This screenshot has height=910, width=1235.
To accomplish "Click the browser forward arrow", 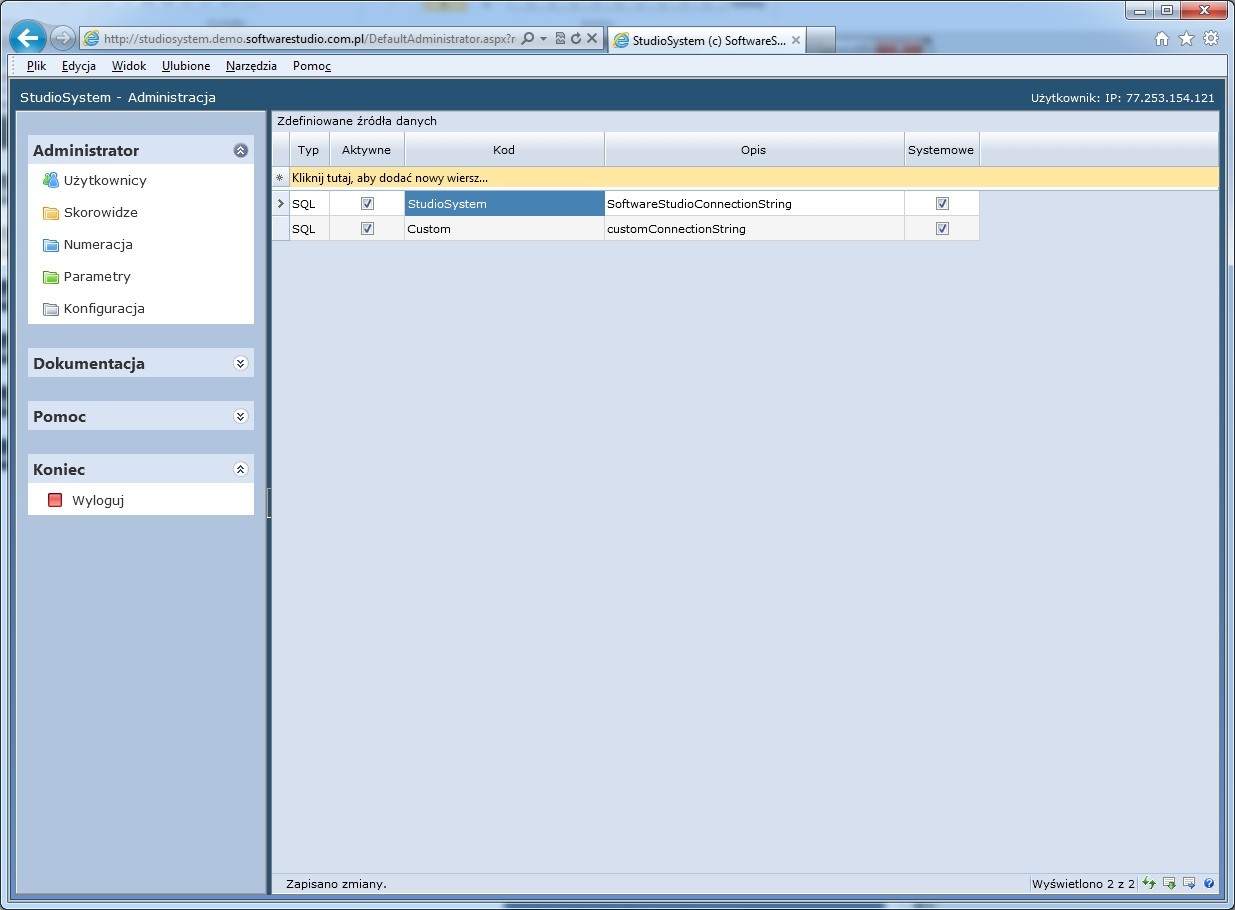I will (62, 38).
